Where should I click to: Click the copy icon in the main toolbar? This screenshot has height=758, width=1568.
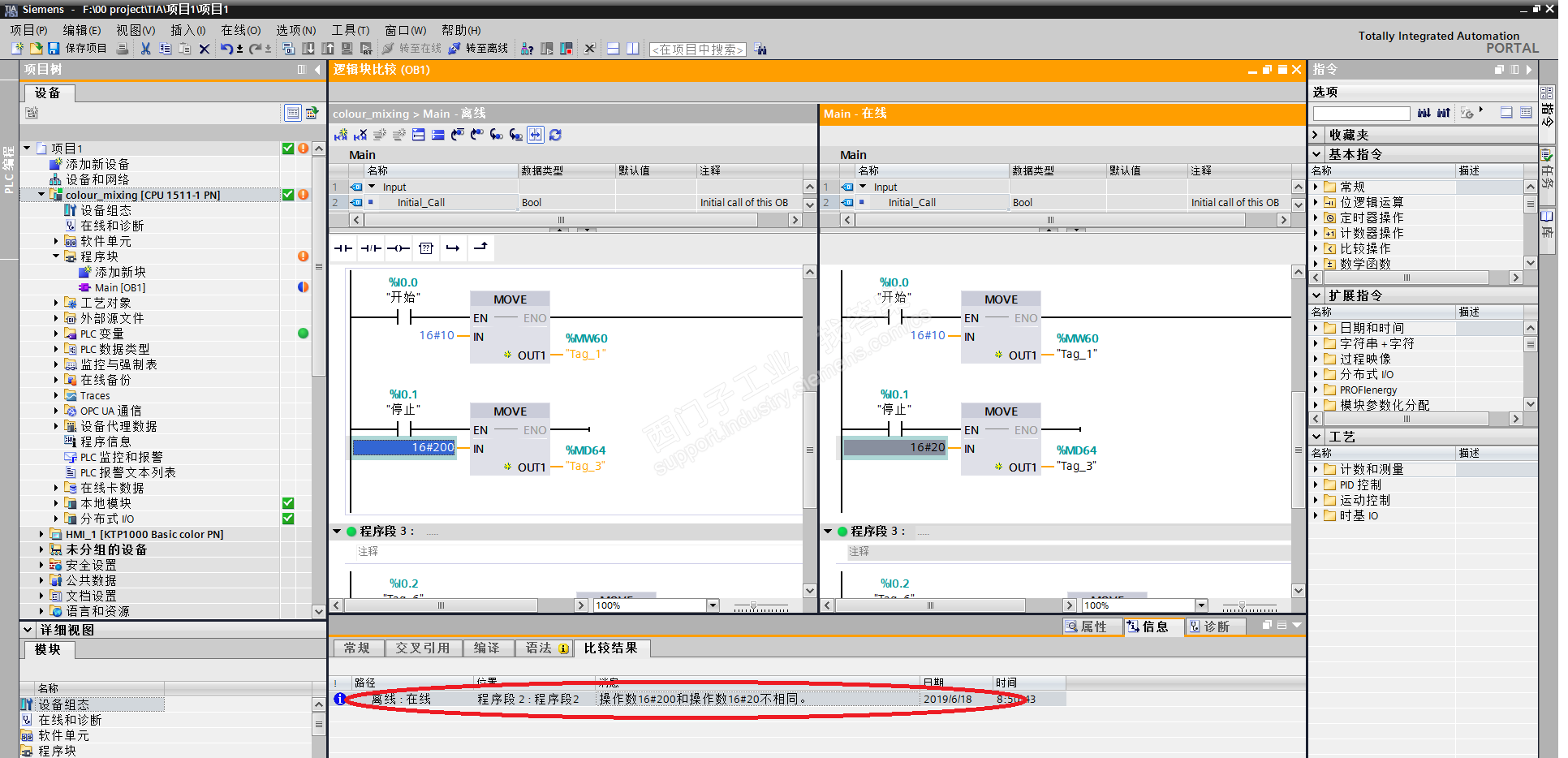click(x=165, y=49)
